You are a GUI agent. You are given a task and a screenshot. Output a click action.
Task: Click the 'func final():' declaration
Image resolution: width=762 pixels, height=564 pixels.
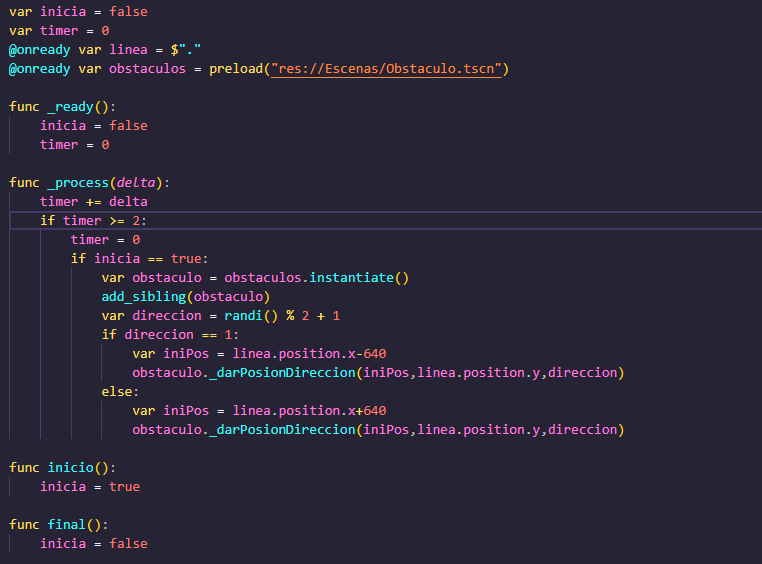point(58,525)
